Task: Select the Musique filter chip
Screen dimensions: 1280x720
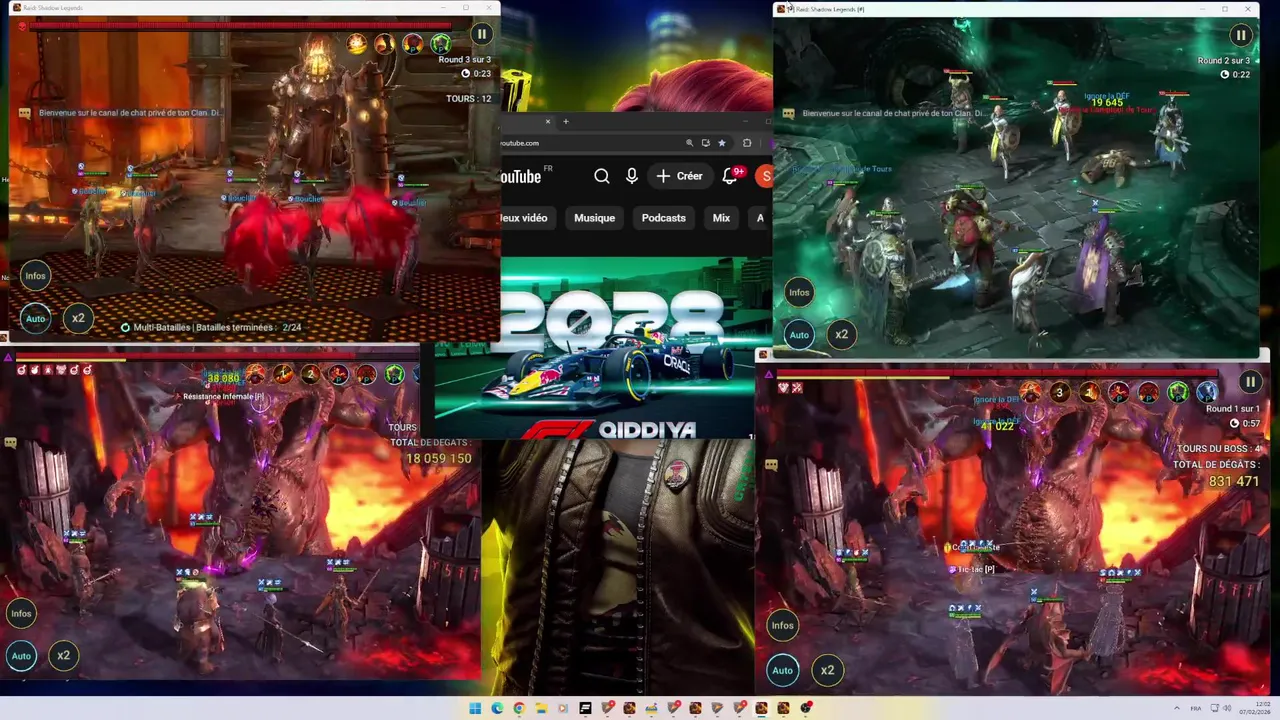Action: click(594, 218)
